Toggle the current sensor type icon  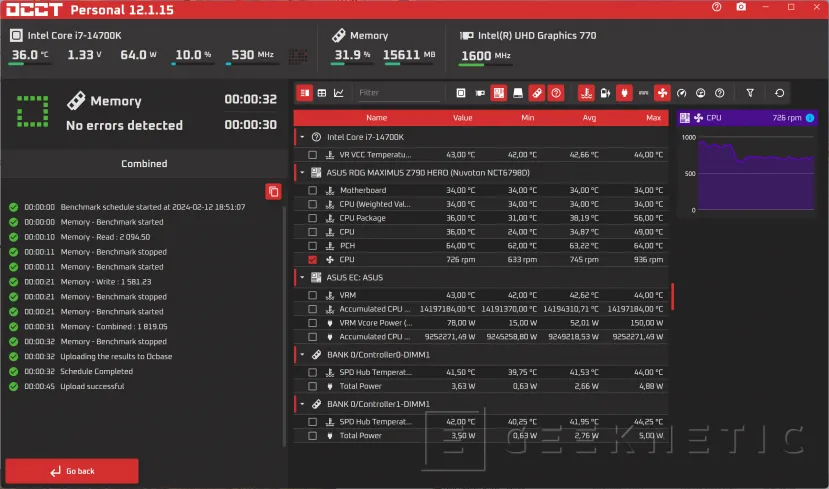pos(643,93)
